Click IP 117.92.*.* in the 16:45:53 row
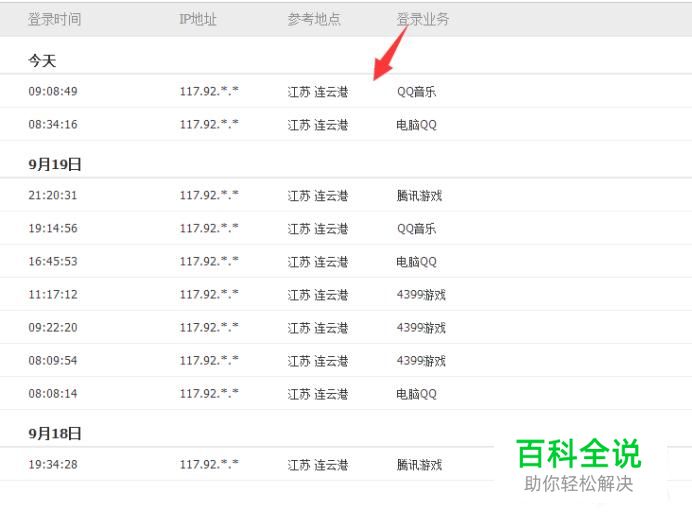The width and height of the screenshot is (692, 528). pyautogui.click(x=209, y=261)
